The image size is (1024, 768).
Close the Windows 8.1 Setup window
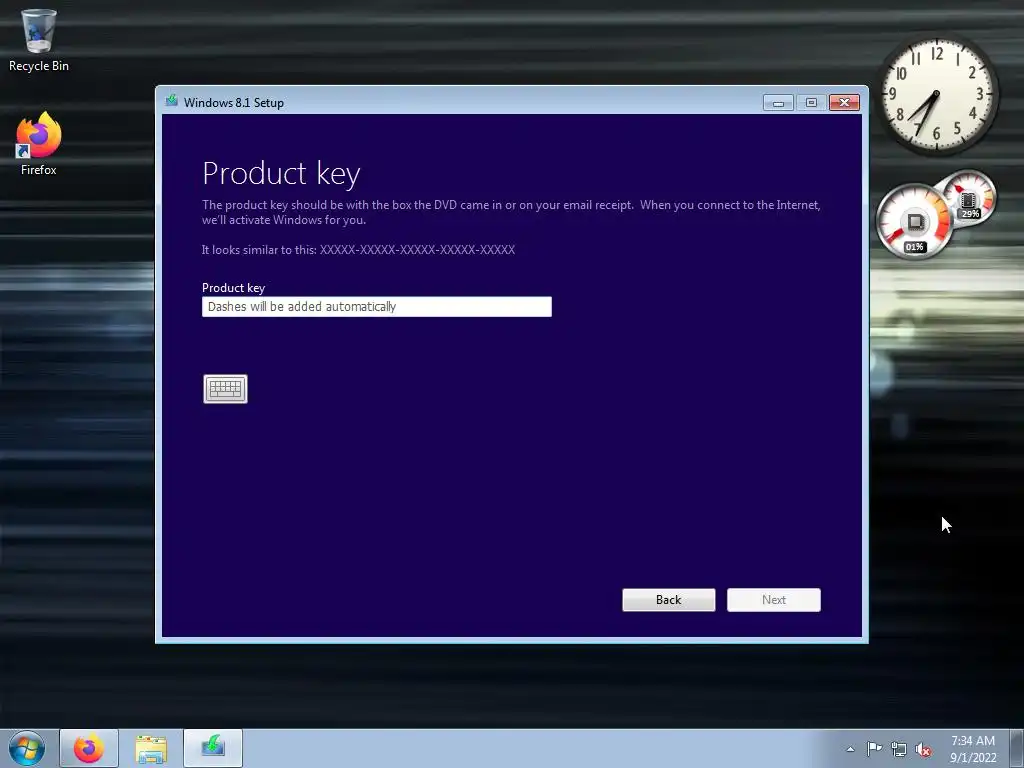coord(844,103)
